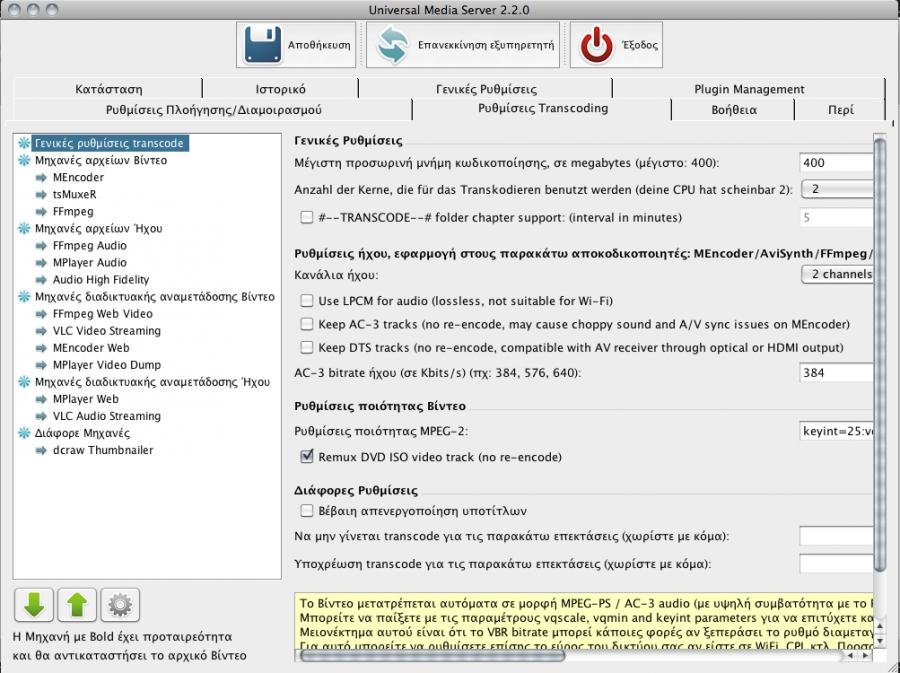Click the green up arrow button

coord(77,605)
